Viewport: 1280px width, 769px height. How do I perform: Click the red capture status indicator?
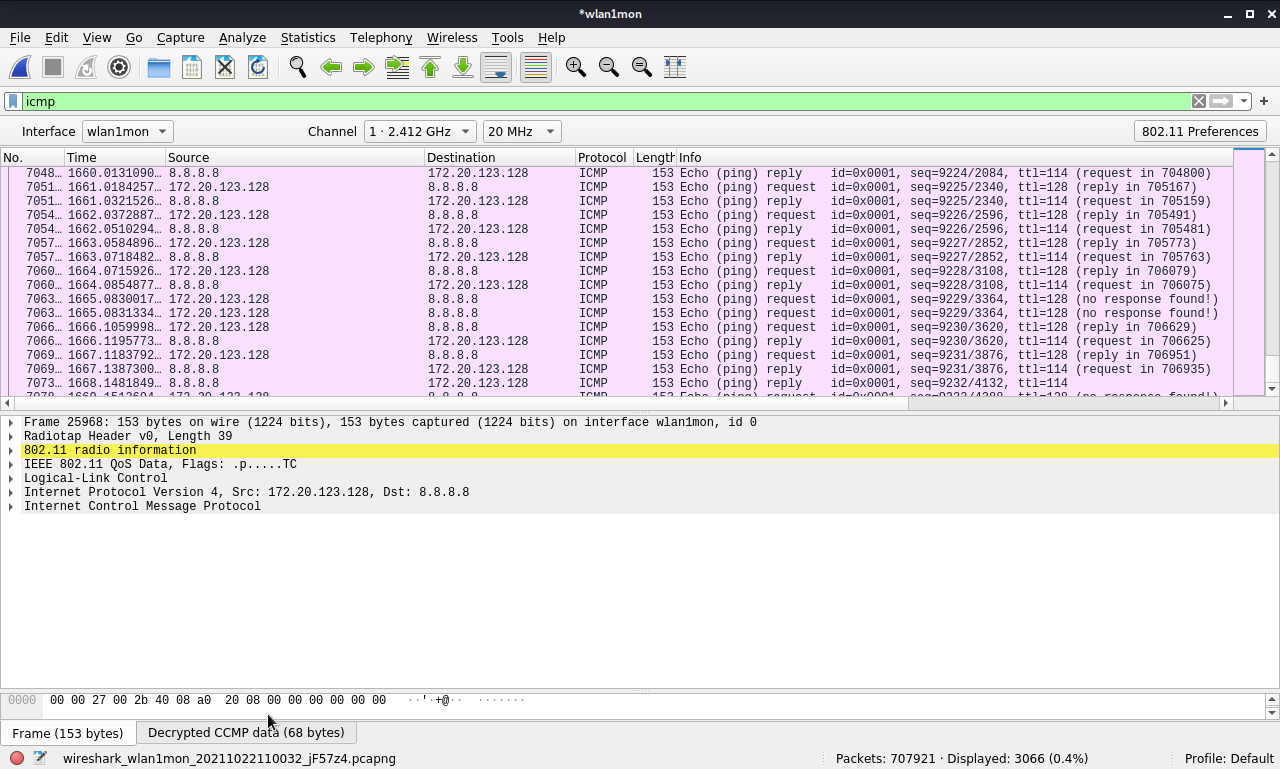[x=17, y=758]
